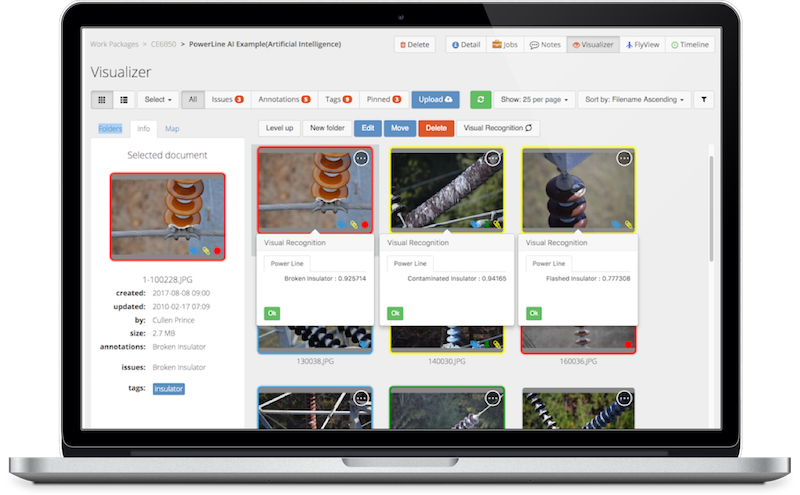The height and width of the screenshot is (495, 800).
Task: Go to CE6B50 breadcrumb
Action: pyautogui.click(x=163, y=44)
